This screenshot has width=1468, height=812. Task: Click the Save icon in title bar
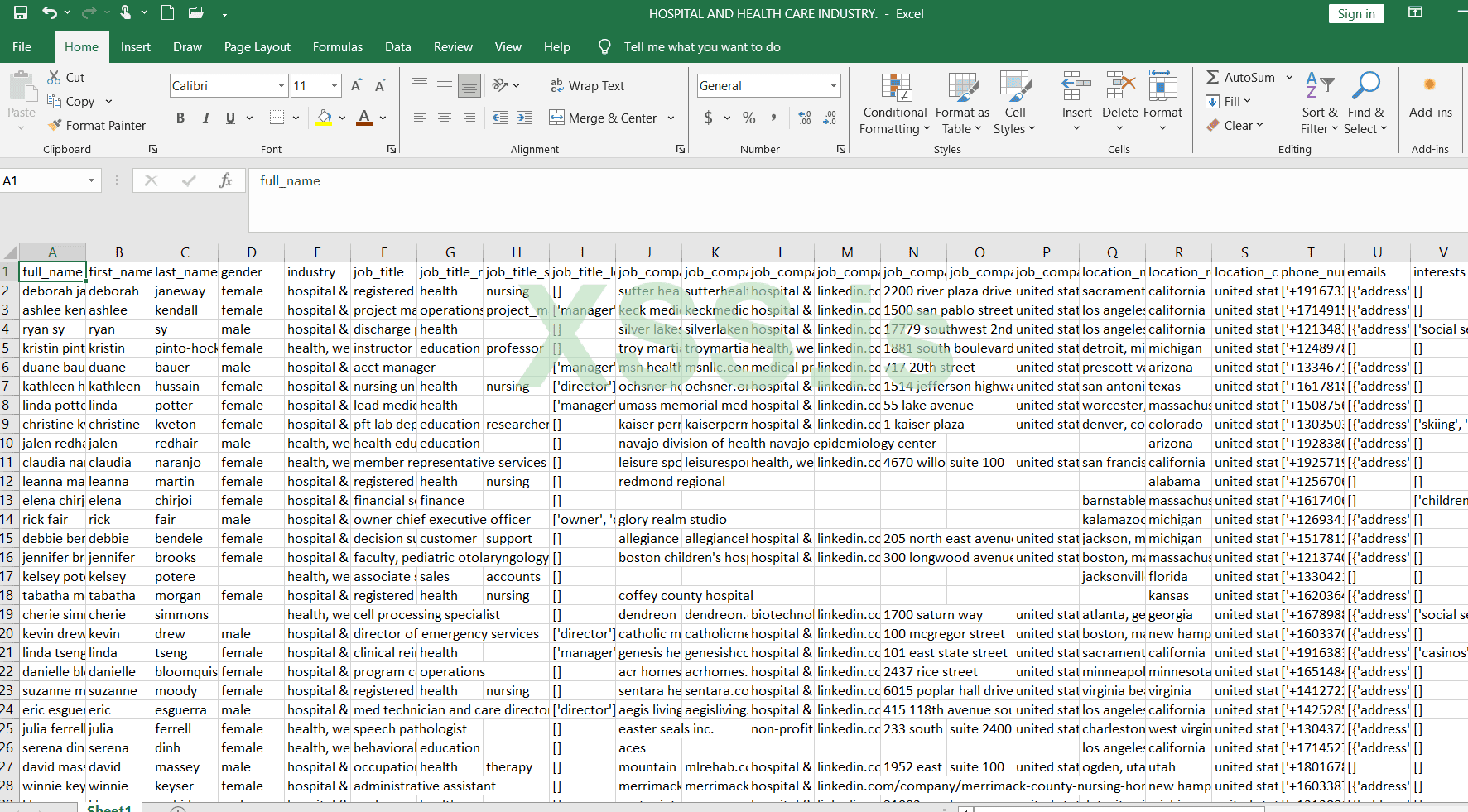pos(21,12)
